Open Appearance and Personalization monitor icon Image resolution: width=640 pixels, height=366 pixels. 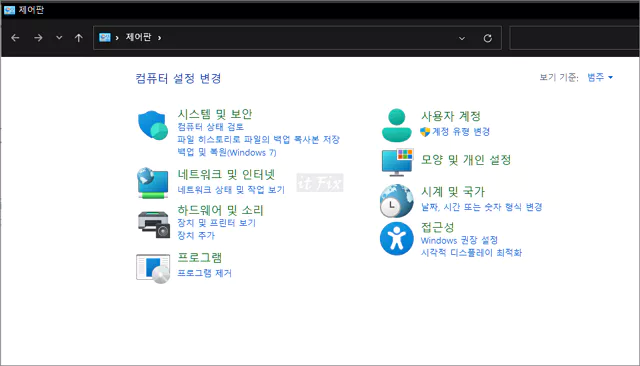click(x=397, y=162)
